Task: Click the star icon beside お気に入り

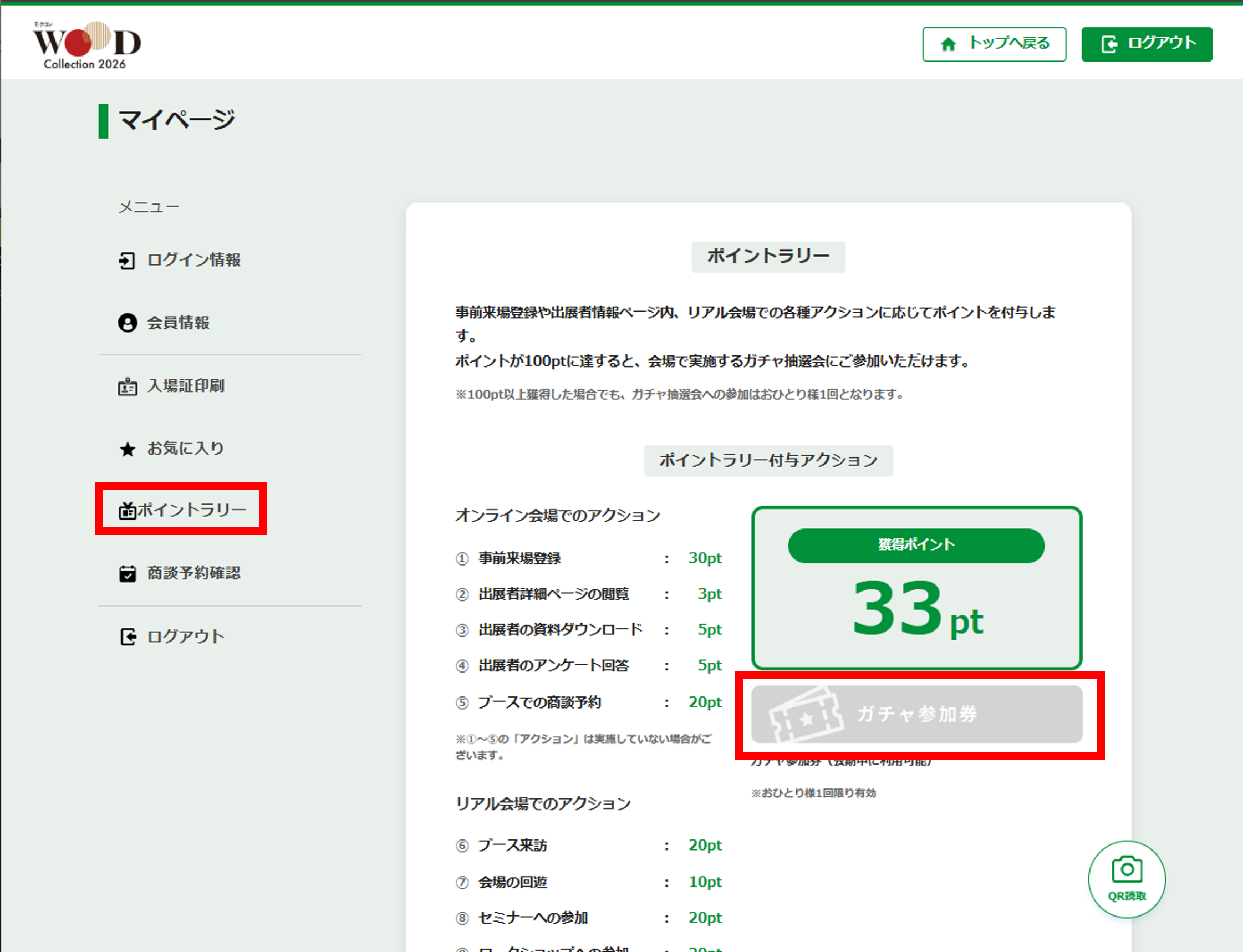Action: [x=128, y=449]
